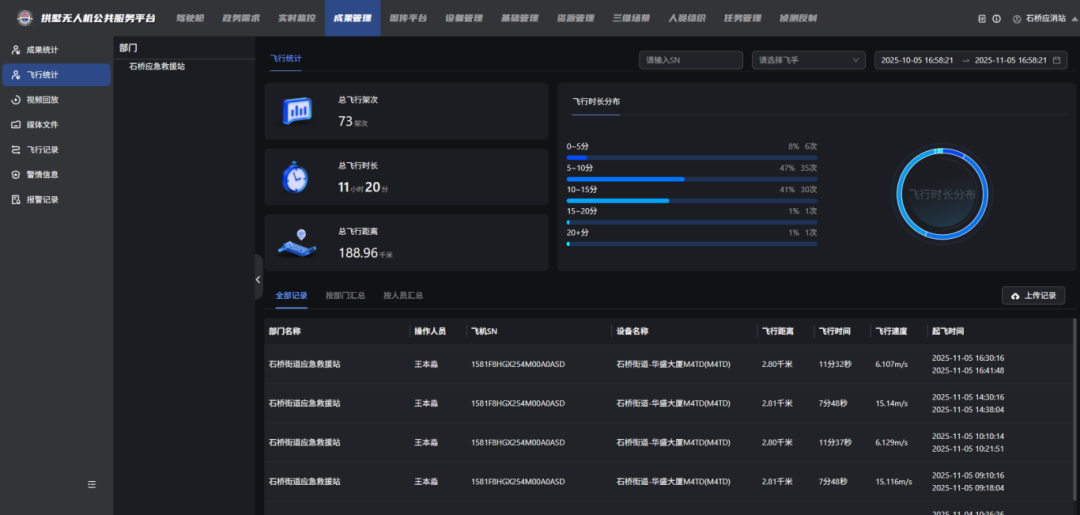This screenshot has height=515, width=1080.
Task: Open the 请选择飞手 pilot dropdown
Action: pyautogui.click(x=808, y=61)
